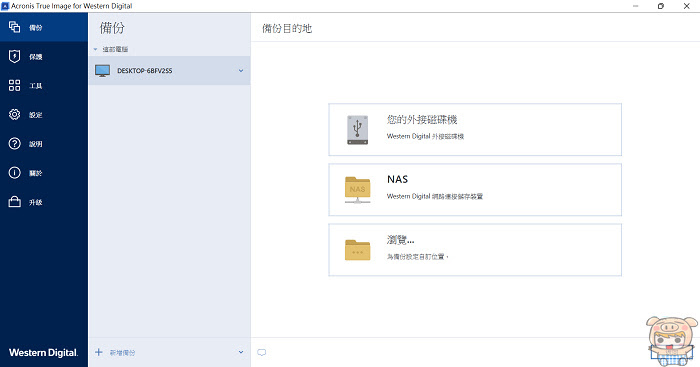Click the monitor icon beside DESKTOP-68FV2S5

coord(102,71)
